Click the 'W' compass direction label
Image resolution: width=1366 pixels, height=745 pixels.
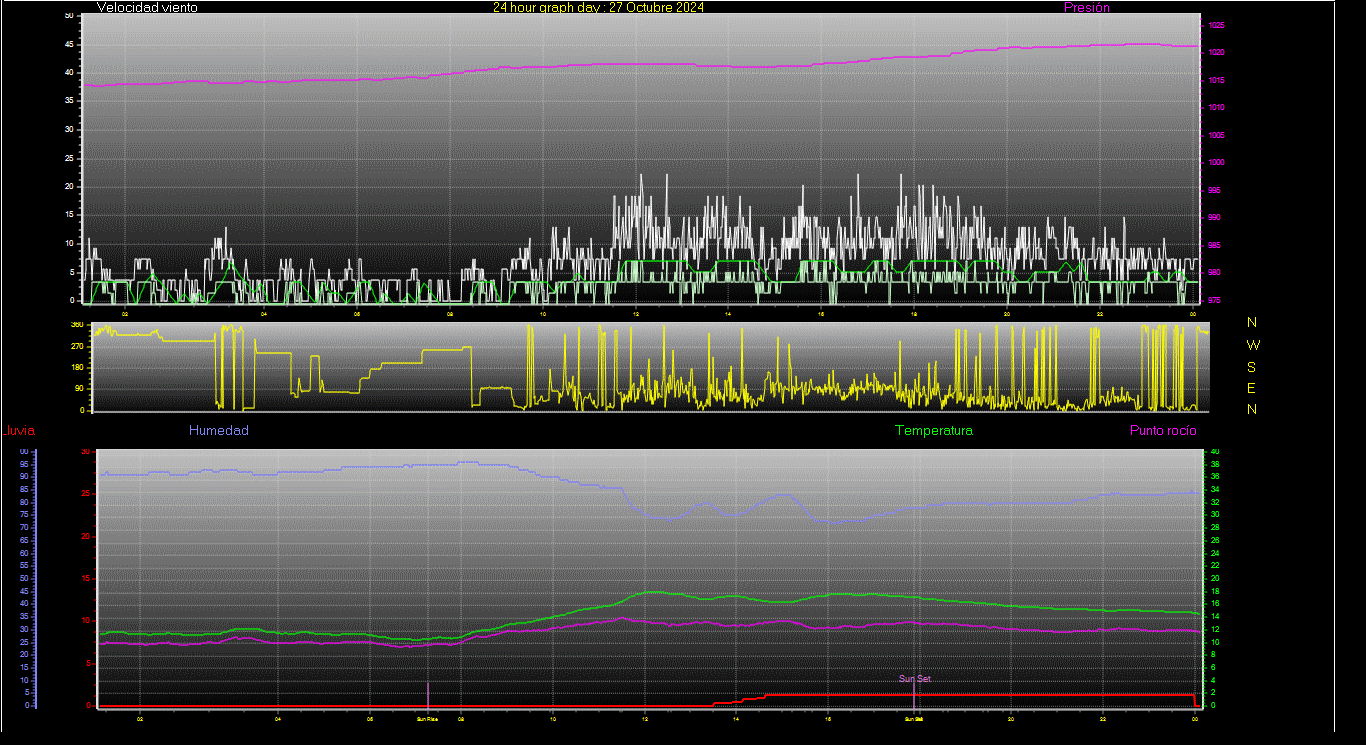click(1254, 345)
